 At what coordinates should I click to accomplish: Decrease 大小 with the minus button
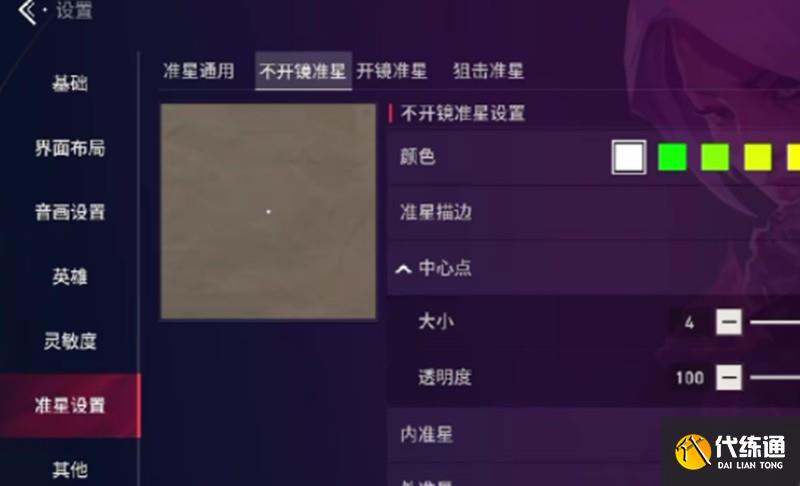(x=729, y=322)
